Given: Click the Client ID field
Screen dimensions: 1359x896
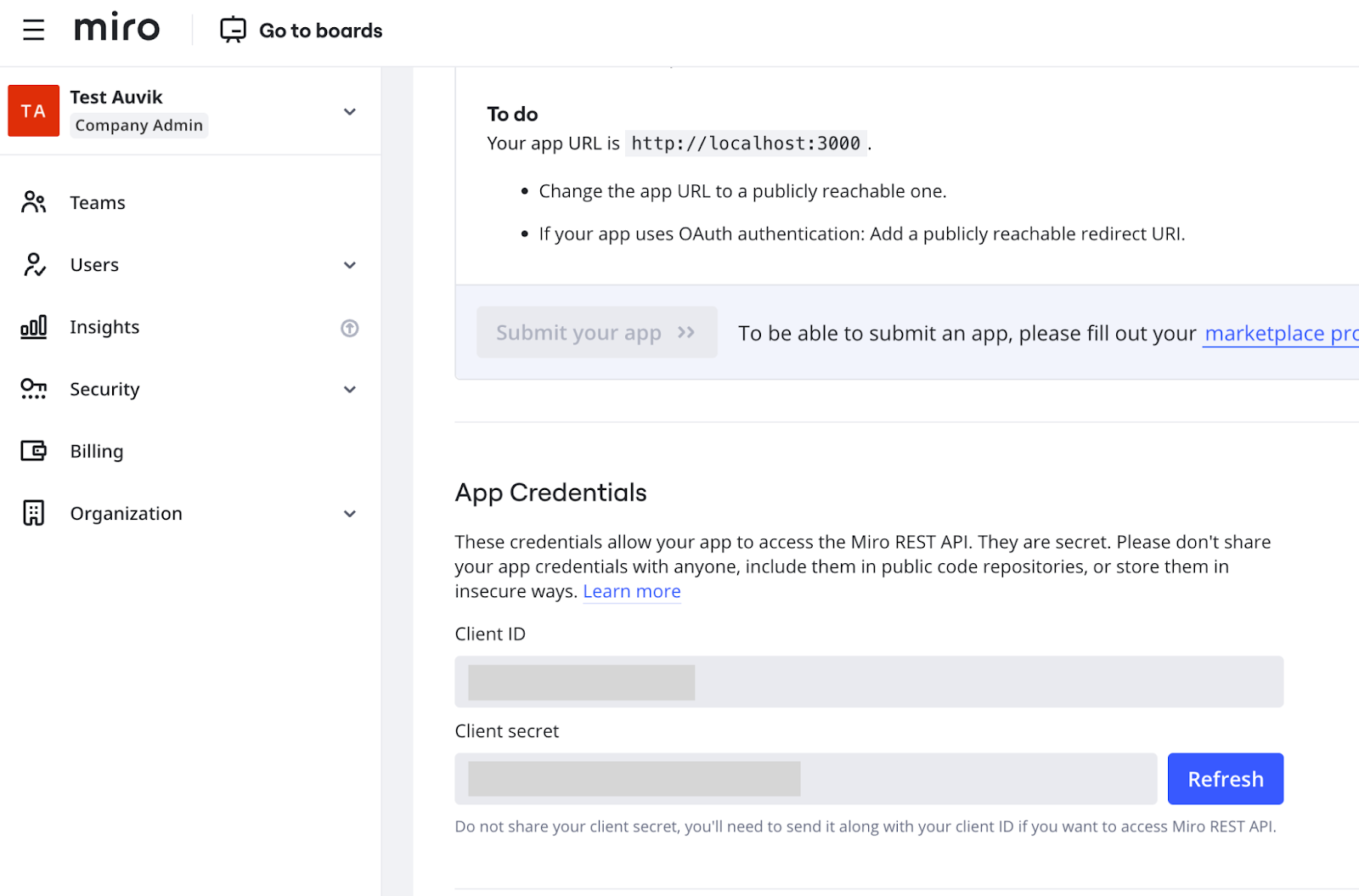Looking at the screenshot, I should click(x=869, y=681).
